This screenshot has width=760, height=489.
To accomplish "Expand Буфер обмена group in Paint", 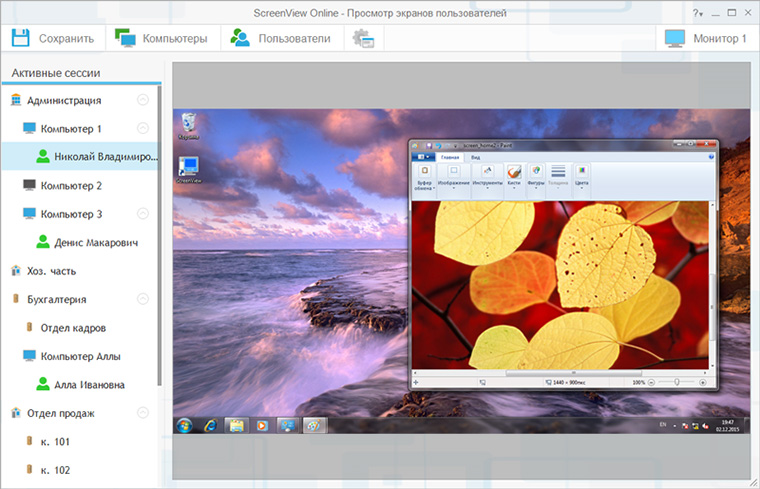I will pyautogui.click(x=424, y=178).
